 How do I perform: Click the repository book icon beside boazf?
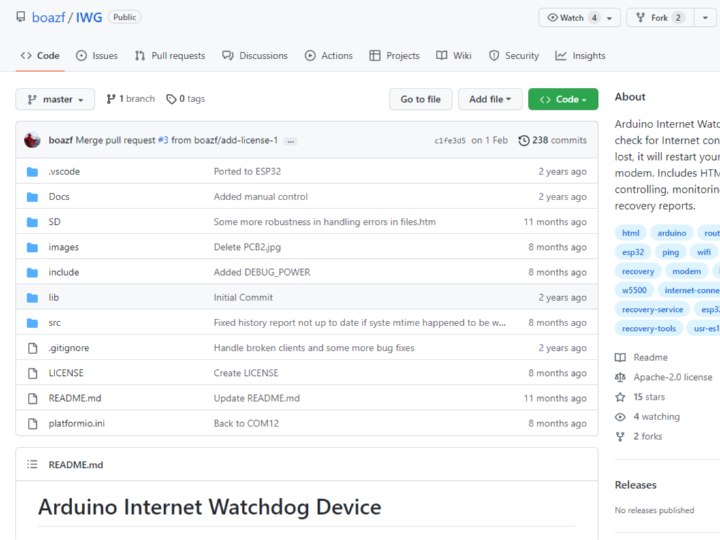coord(21,17)
